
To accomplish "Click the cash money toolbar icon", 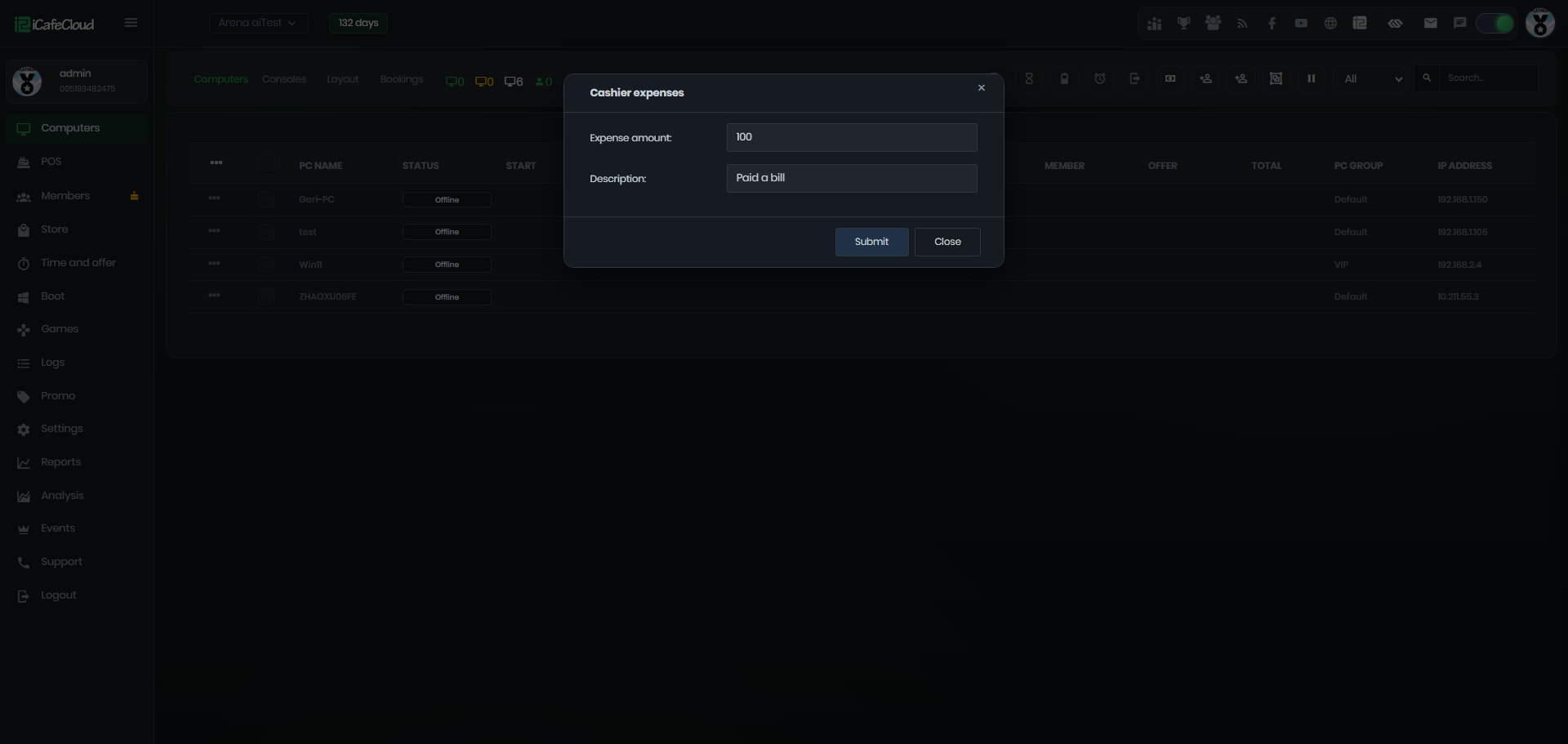I will click(1170, 79).
